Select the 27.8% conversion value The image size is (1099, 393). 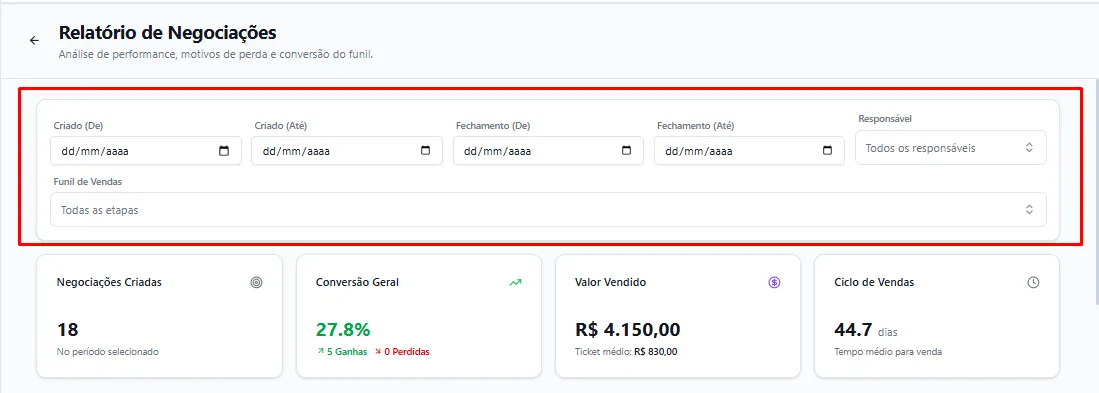(x=343, y=329)
